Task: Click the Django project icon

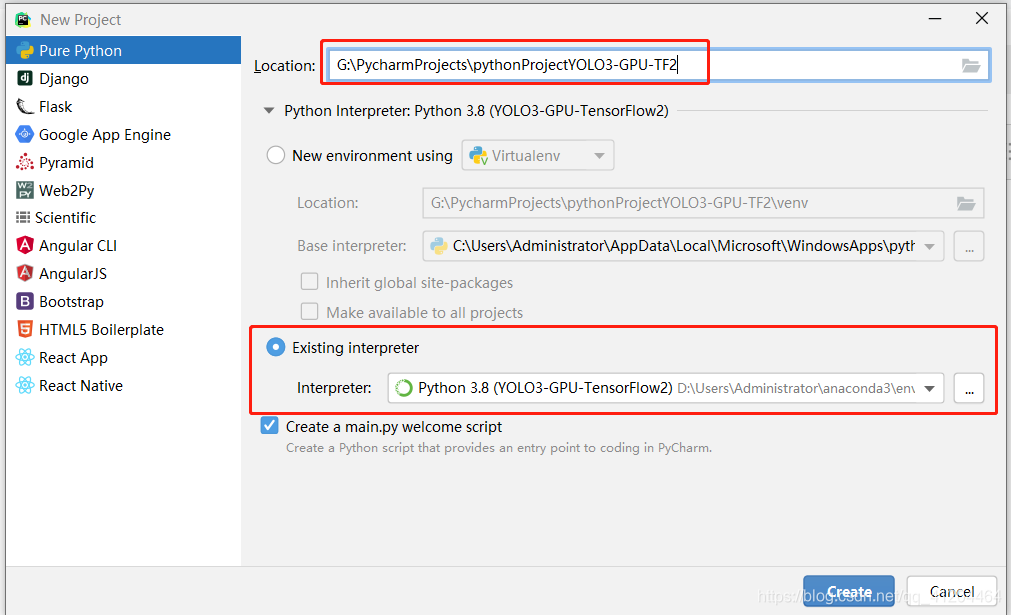Action: click(25, 79)
